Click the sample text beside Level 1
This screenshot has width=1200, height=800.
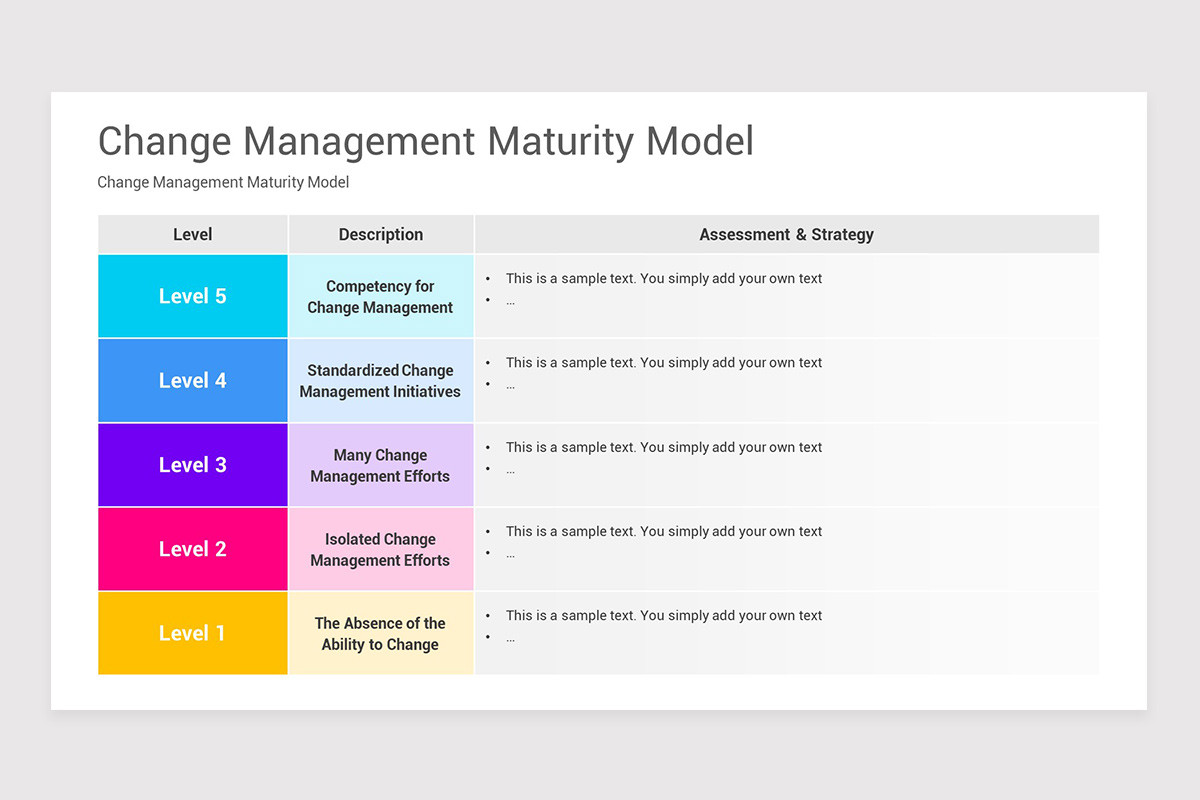664,615
